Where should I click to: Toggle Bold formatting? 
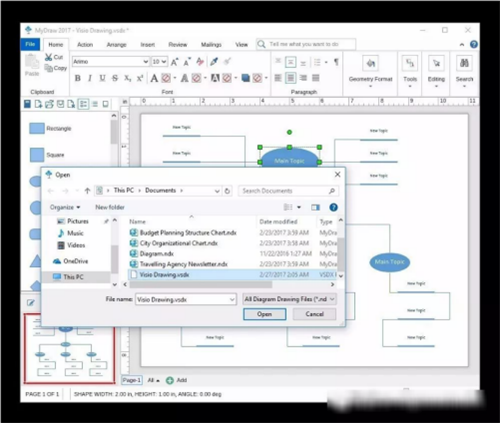click(x=78, y=78)
